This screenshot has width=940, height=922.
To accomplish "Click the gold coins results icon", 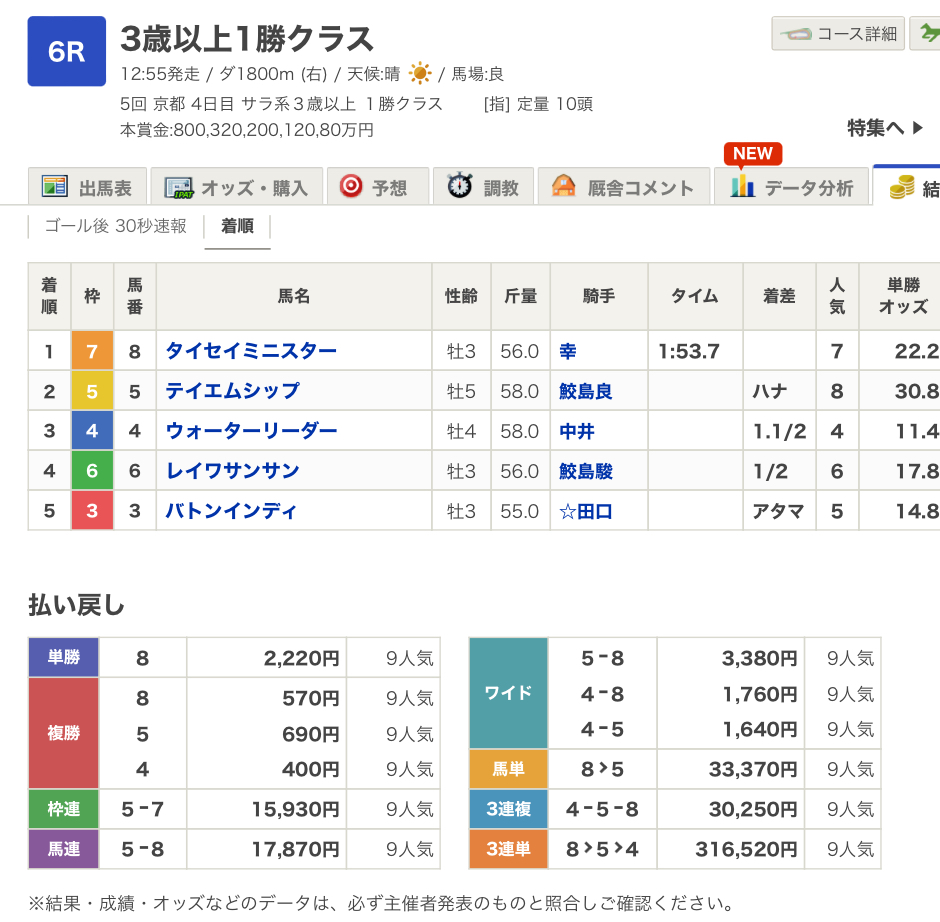I will [902, 187].
